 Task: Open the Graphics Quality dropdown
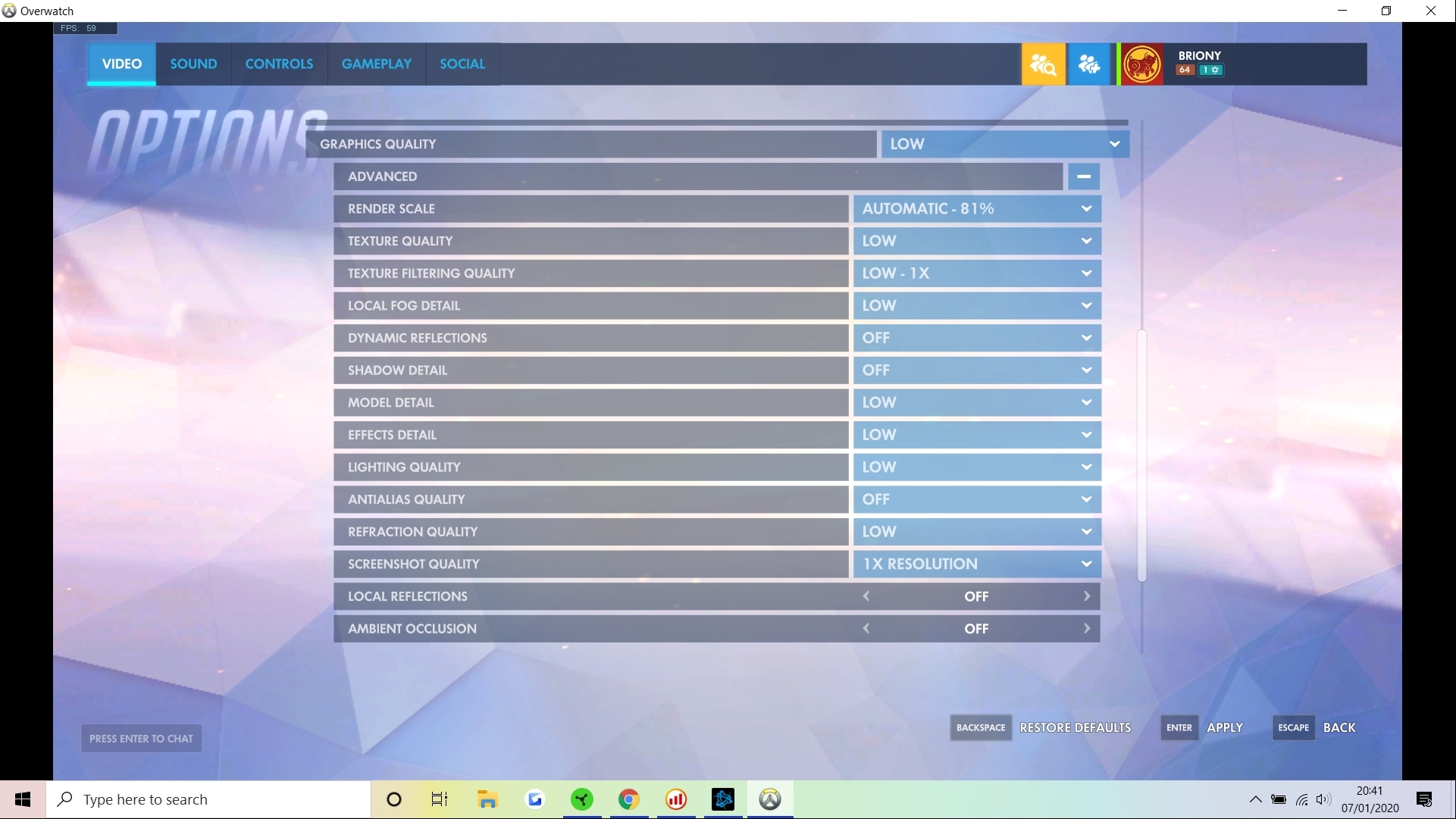tap(1004, 144)
